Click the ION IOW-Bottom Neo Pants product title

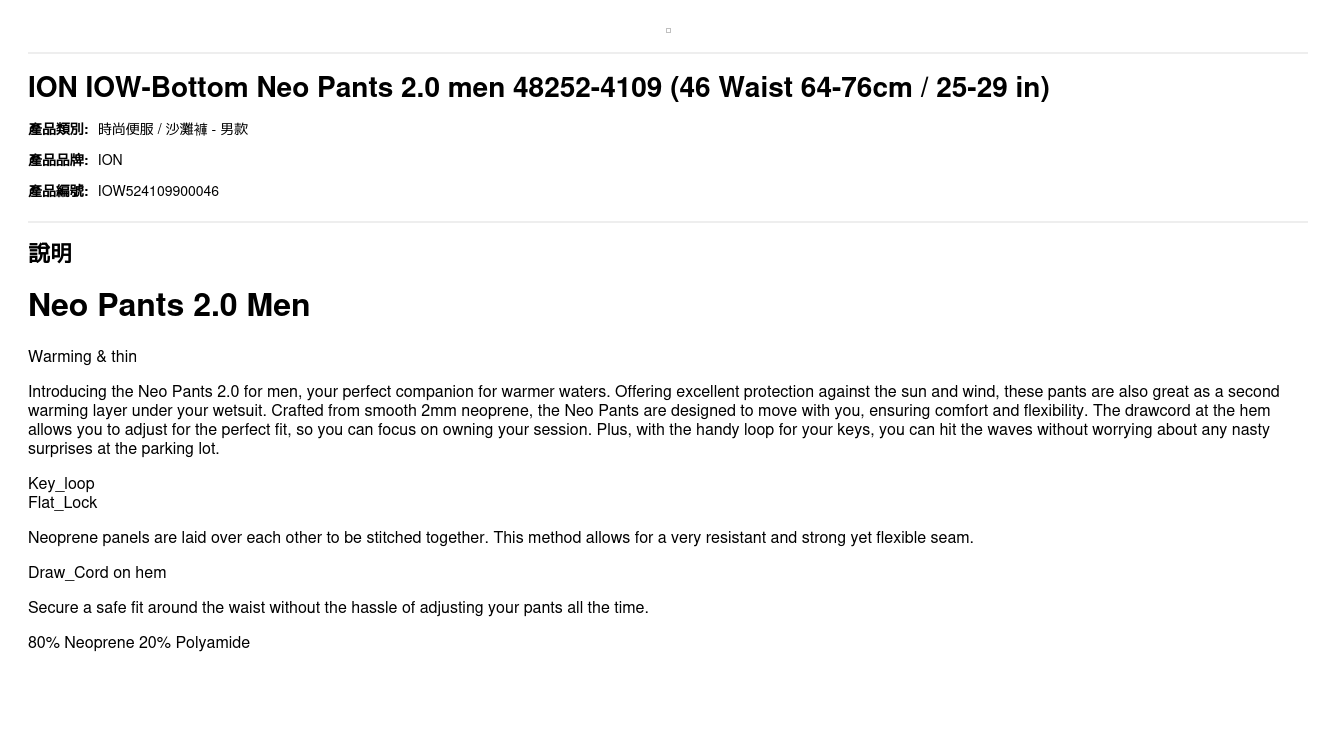(x=538, y=88)
